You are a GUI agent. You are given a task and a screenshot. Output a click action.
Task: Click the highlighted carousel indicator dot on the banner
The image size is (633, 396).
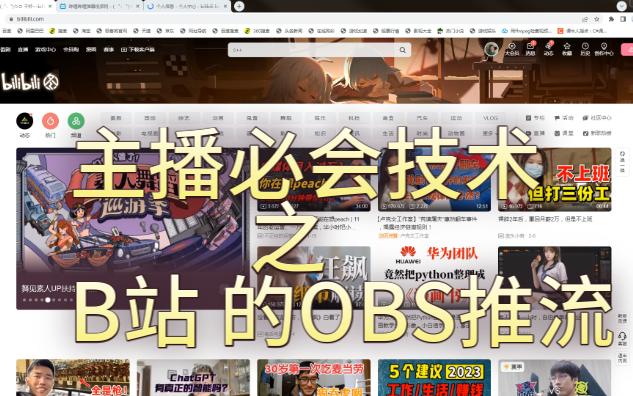coord(48,300)
